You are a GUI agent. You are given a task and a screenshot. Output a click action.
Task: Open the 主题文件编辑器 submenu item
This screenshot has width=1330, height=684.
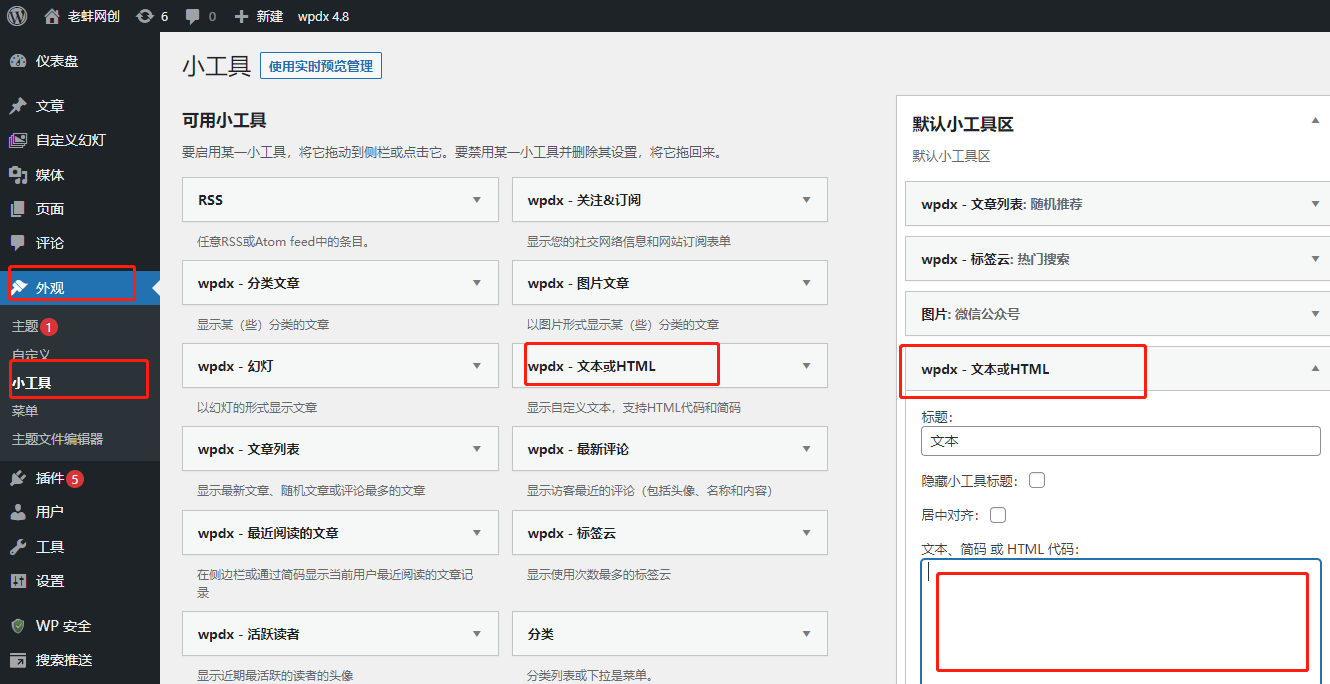coord(57,439)
